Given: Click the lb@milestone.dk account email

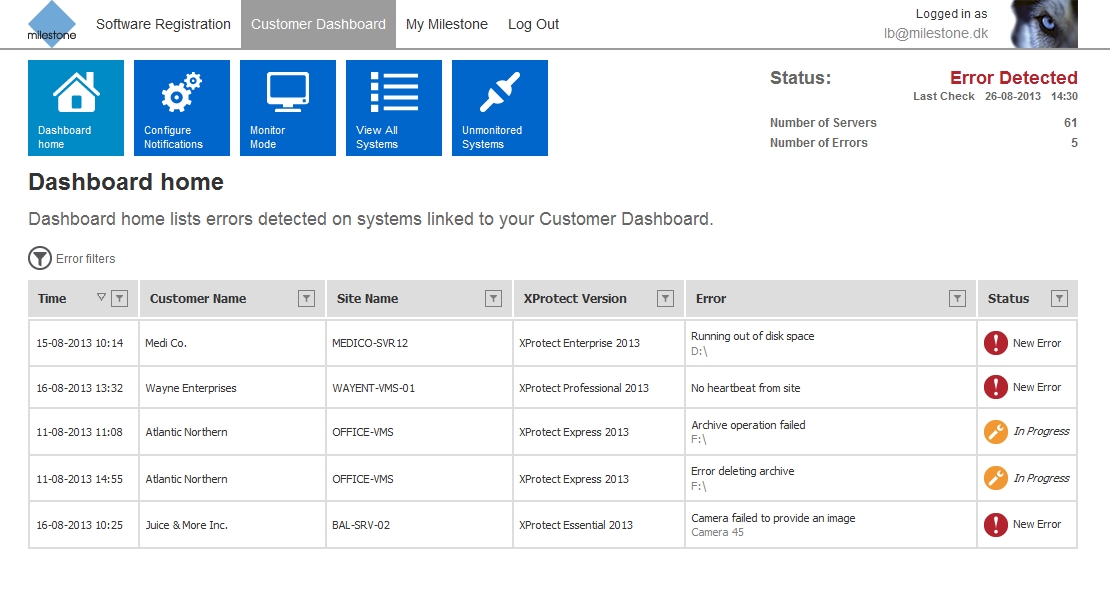Looking at the screenshot, I should (936, 33).
